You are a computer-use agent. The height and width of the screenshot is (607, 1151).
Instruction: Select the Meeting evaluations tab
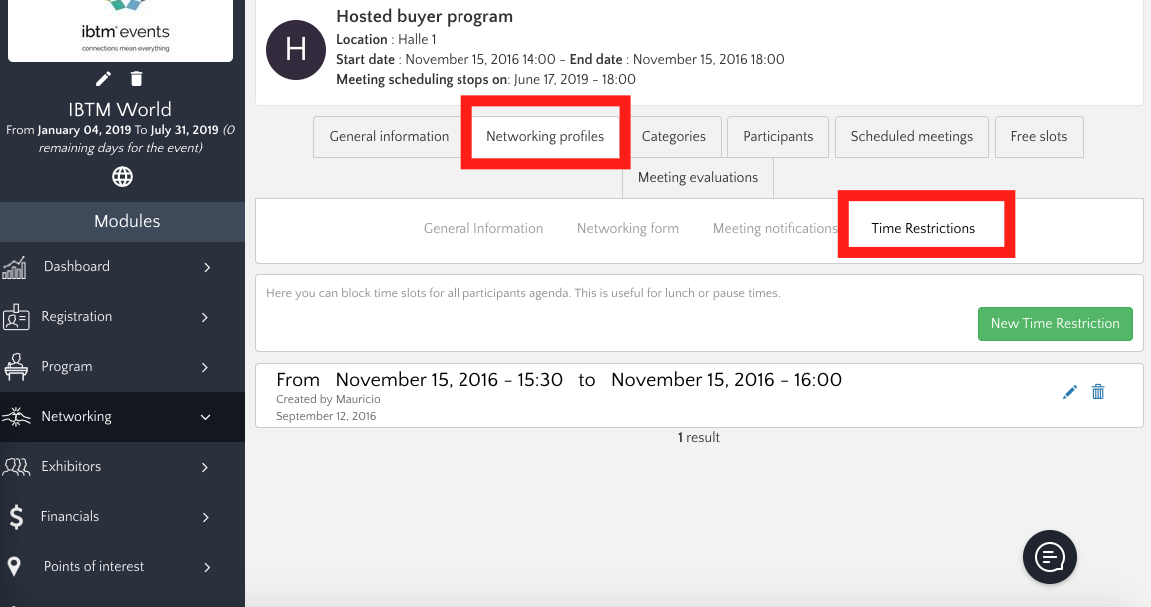point(697,177)
